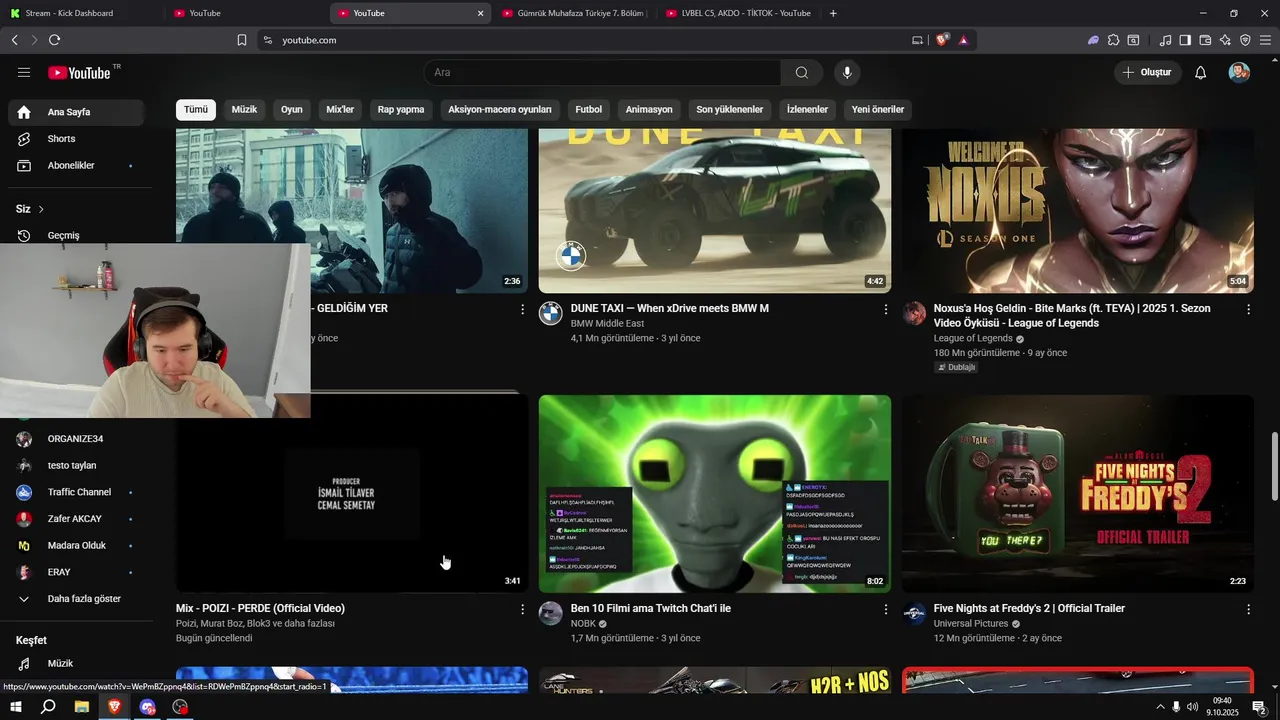Viewport: 1280px width, 720px height.
Task: Open the notifications bell
Action: pyautogui.click(x=1201, y=72)
